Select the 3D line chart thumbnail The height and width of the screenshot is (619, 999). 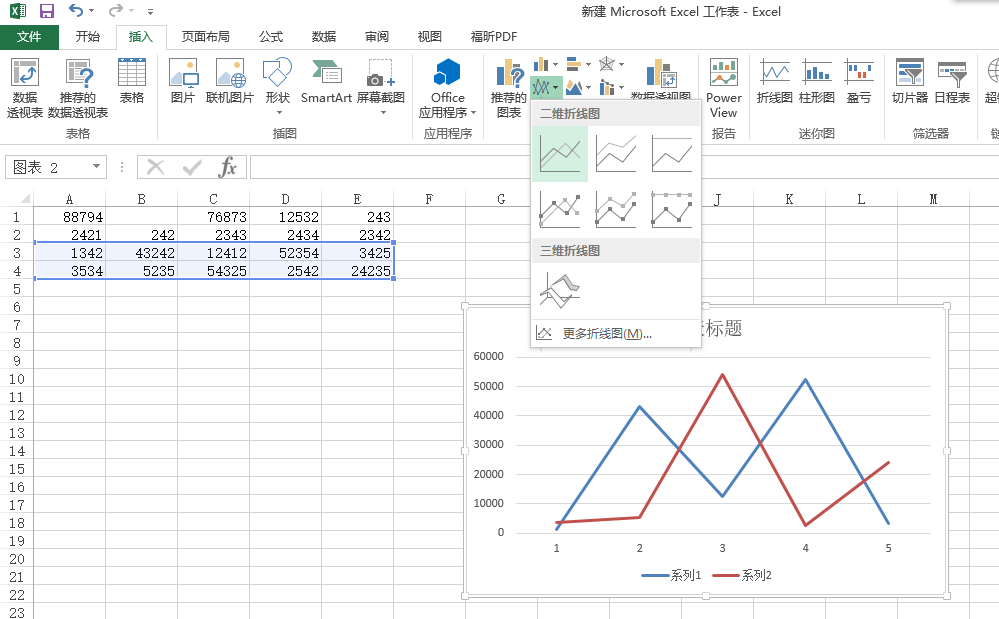559,289
